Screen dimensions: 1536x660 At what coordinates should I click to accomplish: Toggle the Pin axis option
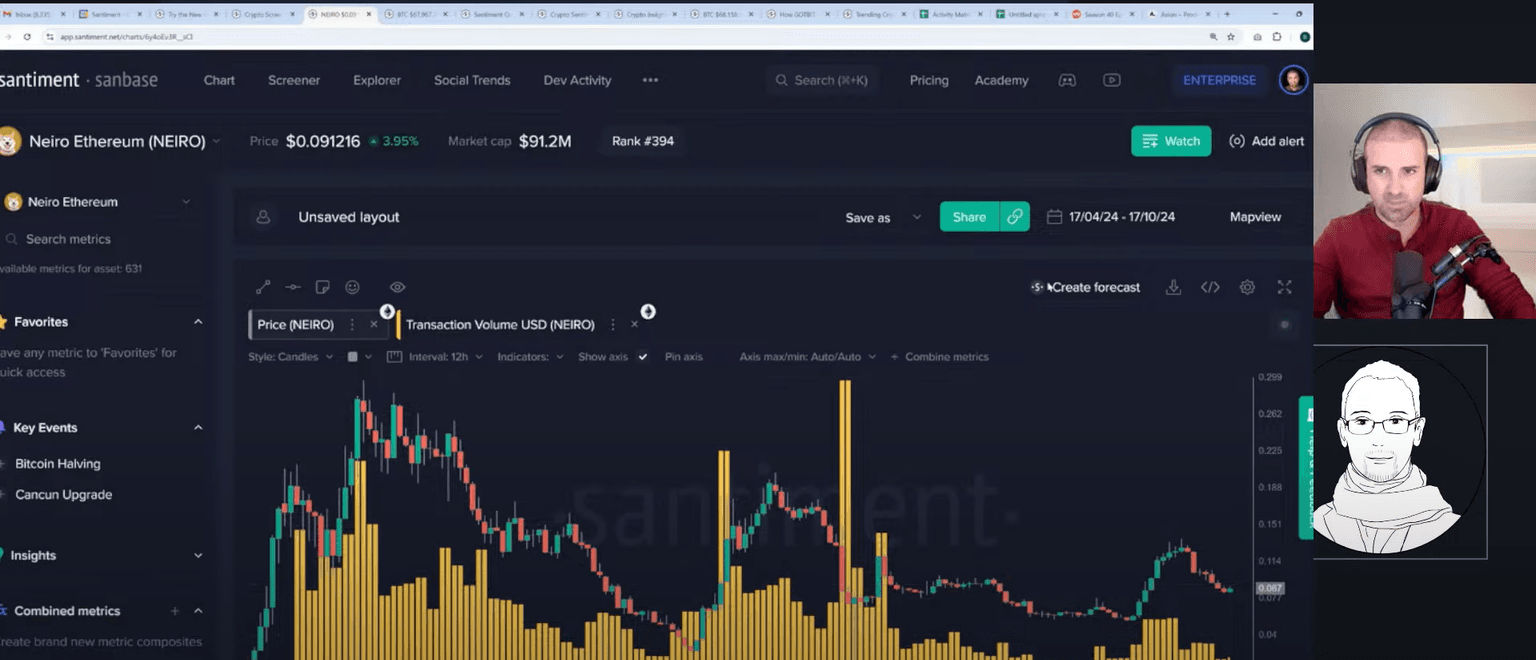(683, 357)
